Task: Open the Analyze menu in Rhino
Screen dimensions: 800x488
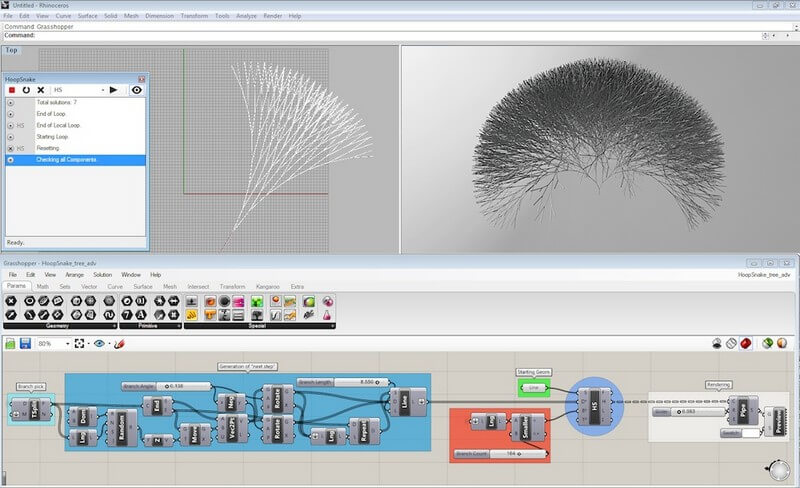Action: point(247,16)
